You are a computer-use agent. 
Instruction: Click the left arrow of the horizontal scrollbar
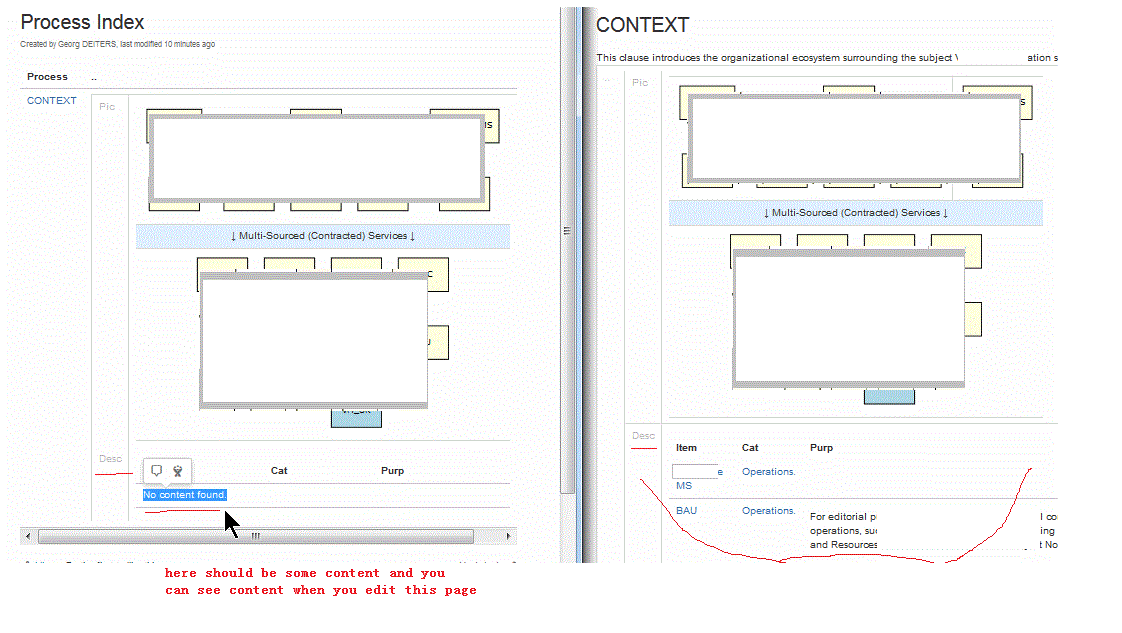[28, 536]
